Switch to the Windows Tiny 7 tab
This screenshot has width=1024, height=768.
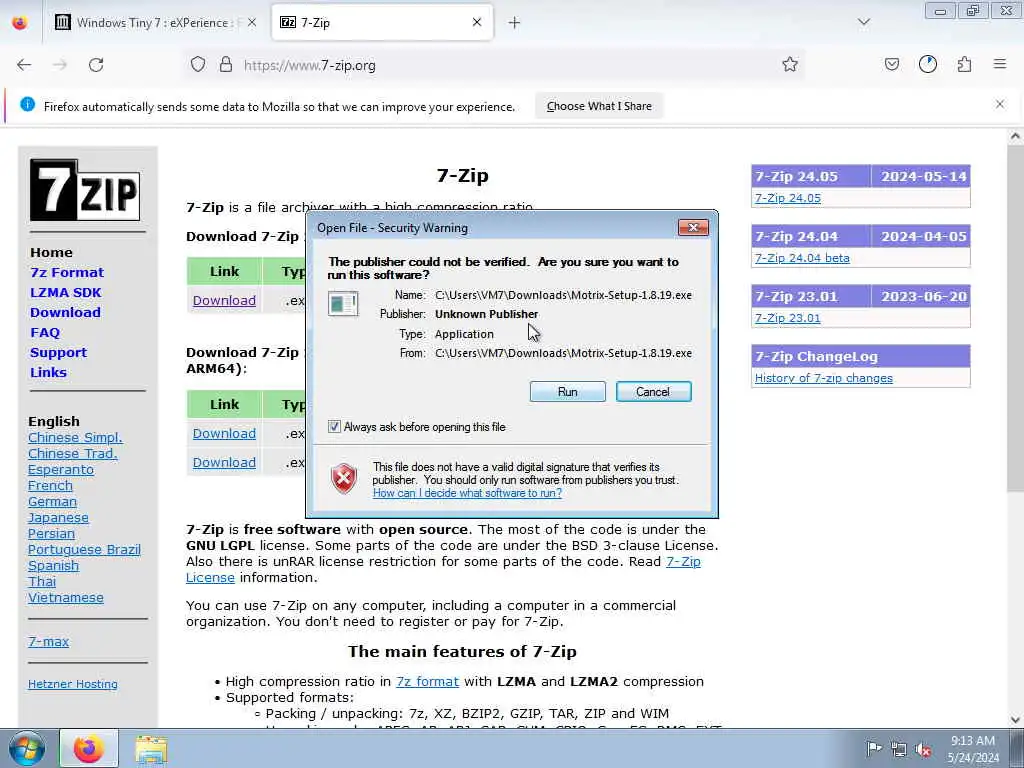click(x=153, y=23)
